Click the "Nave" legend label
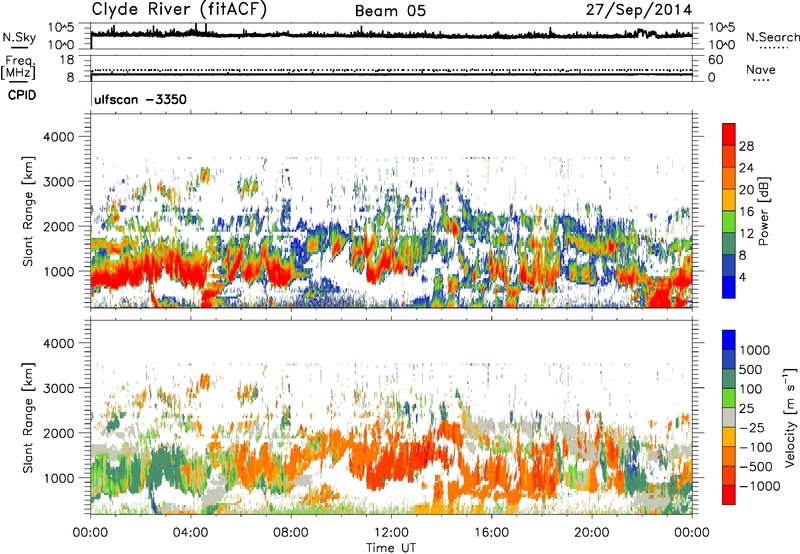 click(x=761, y=69)
